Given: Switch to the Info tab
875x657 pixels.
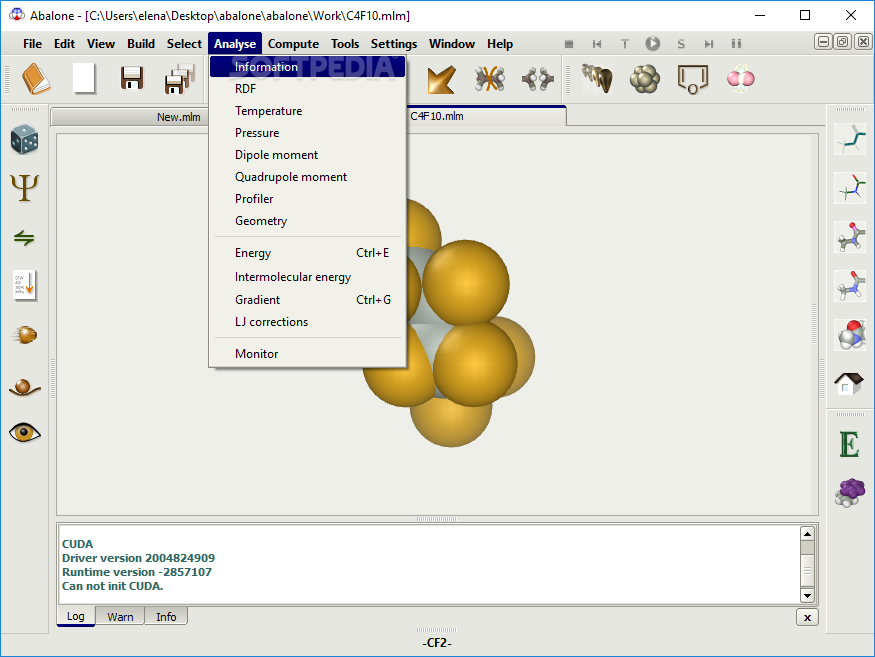Looking at the screenshot, I should click(166, 617).
